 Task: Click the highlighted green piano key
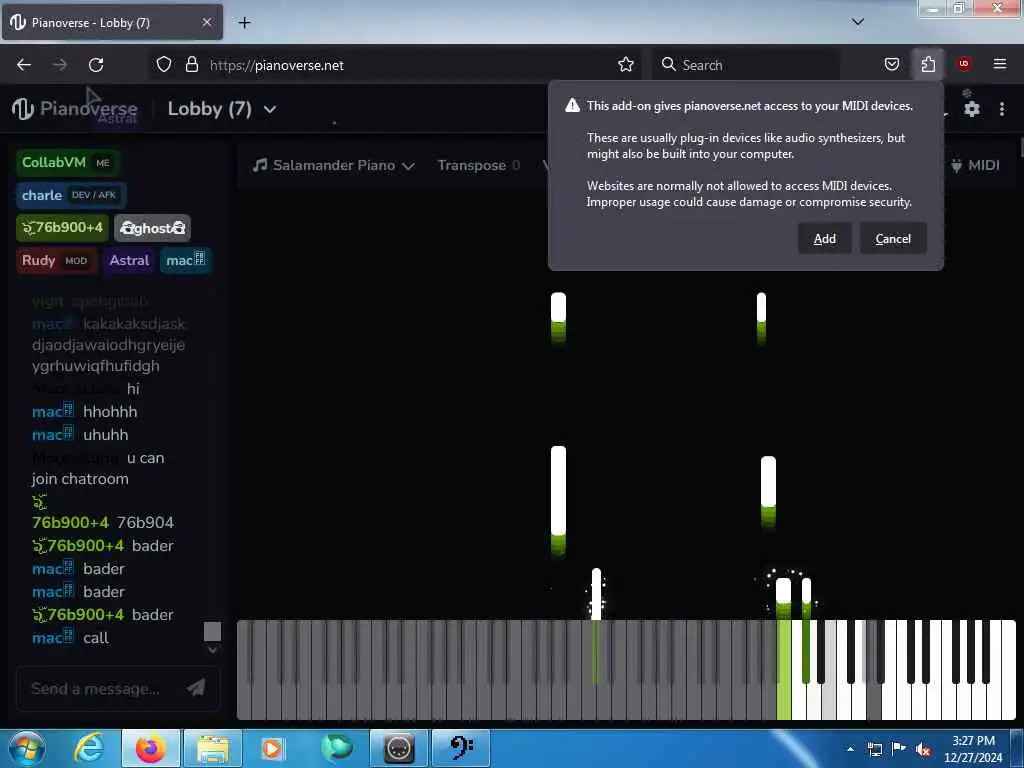(784, 670)
